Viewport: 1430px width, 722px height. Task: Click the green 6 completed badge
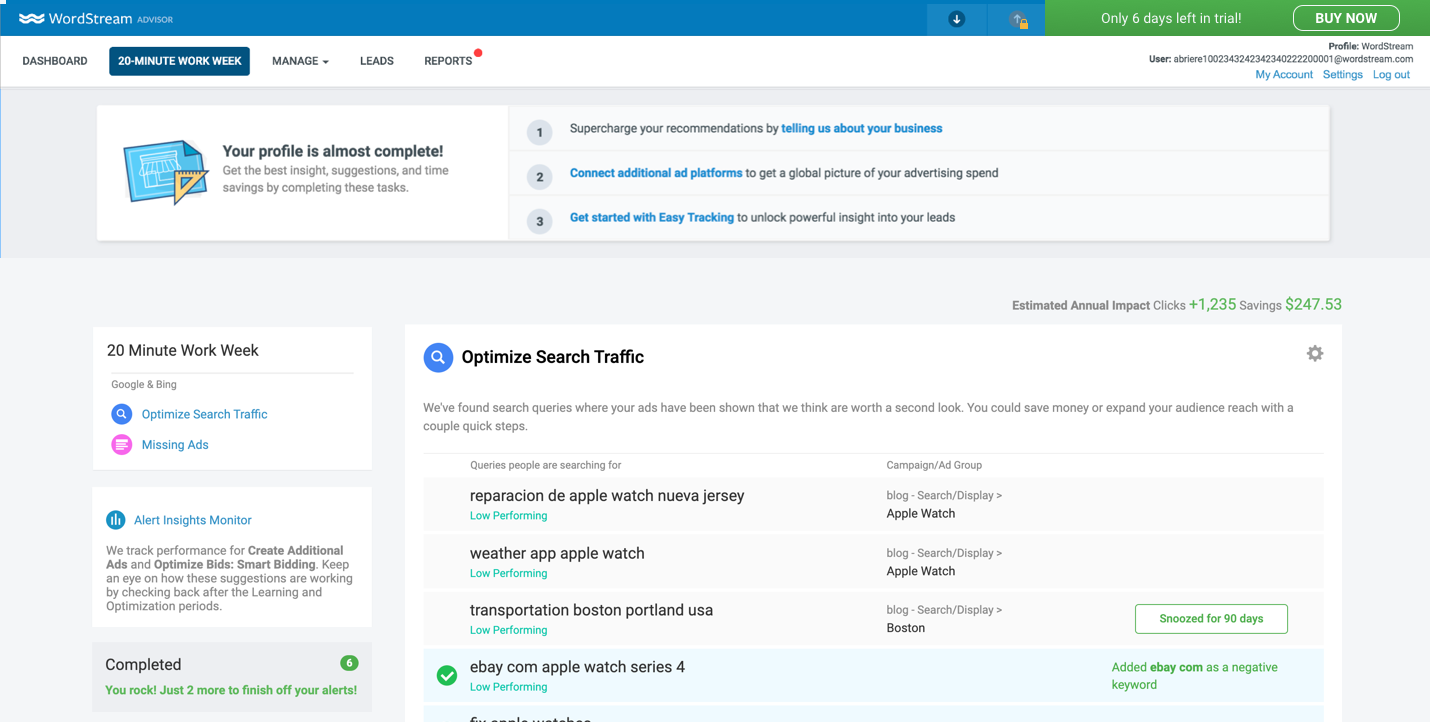tap(349, 663)
